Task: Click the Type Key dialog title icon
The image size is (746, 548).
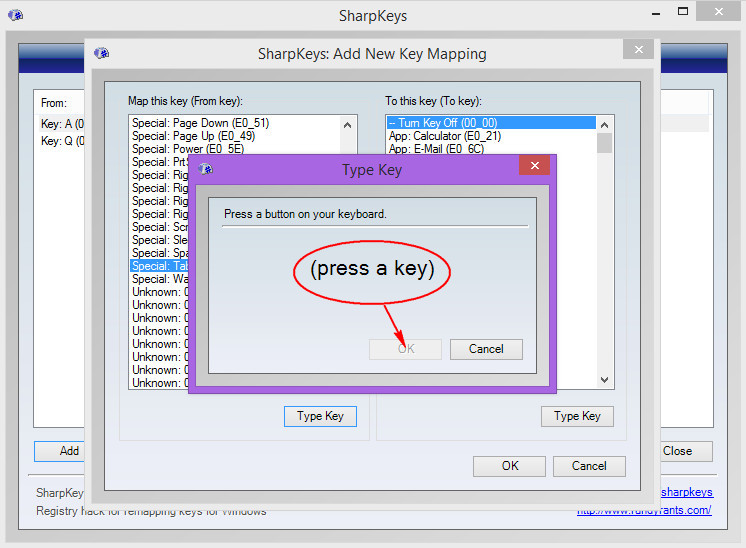Action: point(206,170)
